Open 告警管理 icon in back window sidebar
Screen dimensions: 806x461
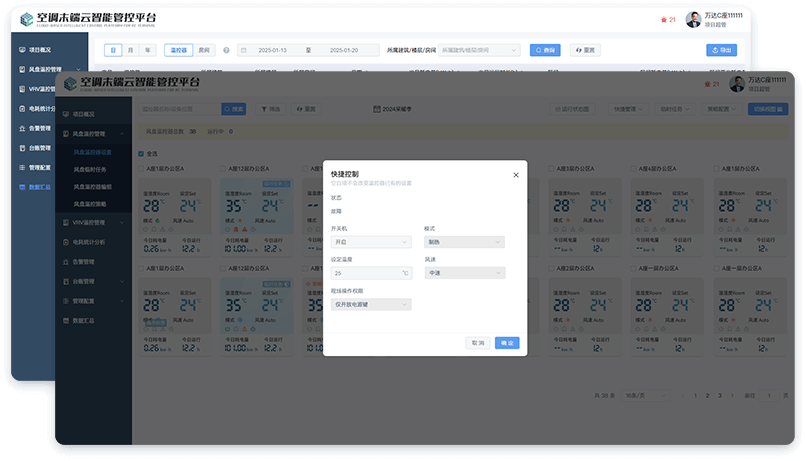click(x=22, y=128)
